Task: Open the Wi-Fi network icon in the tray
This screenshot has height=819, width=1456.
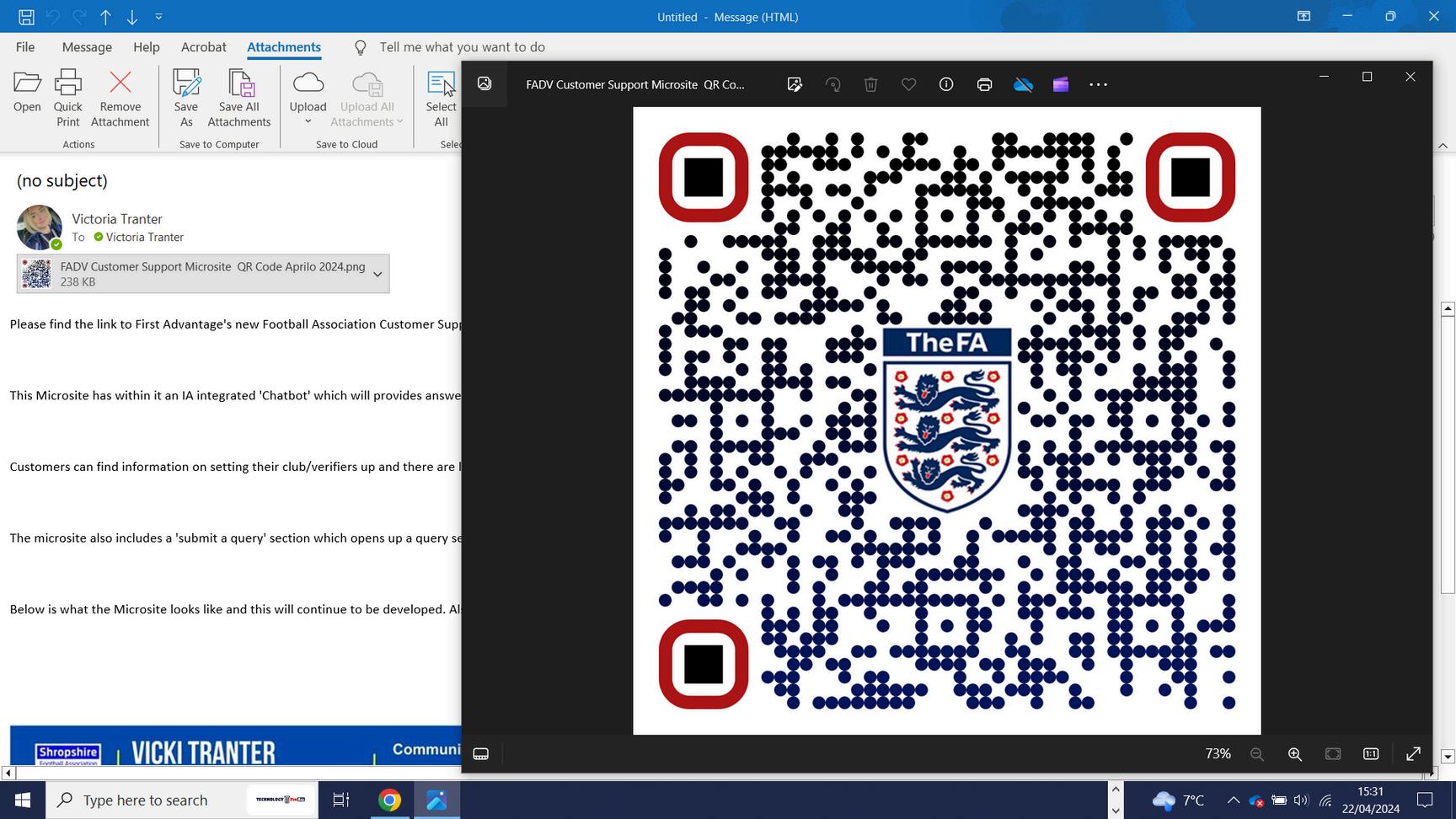Action: tap(1325, 800)
